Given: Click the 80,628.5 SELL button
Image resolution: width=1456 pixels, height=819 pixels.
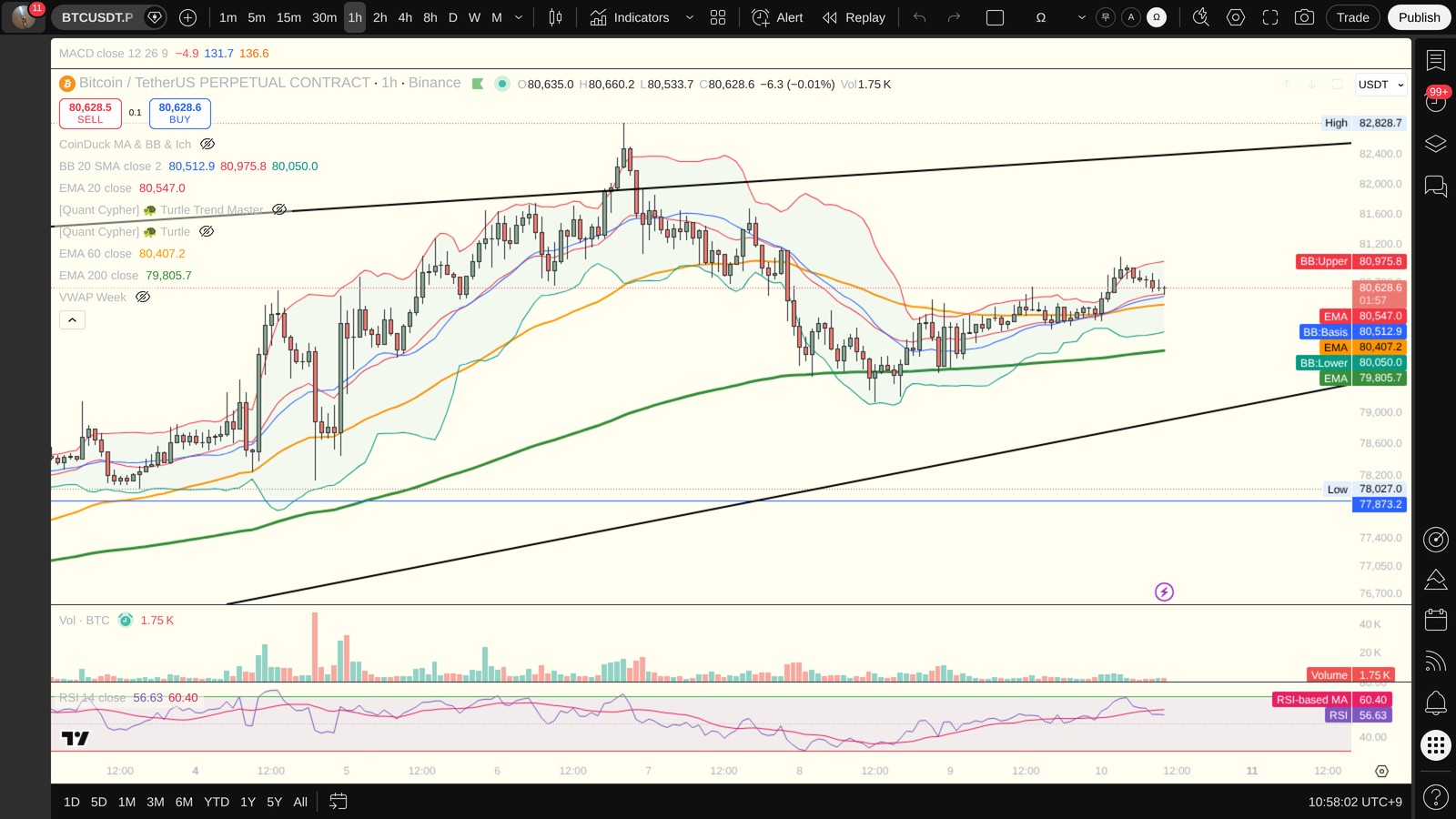Looking at the screenshot, I should tap(90, 113).
